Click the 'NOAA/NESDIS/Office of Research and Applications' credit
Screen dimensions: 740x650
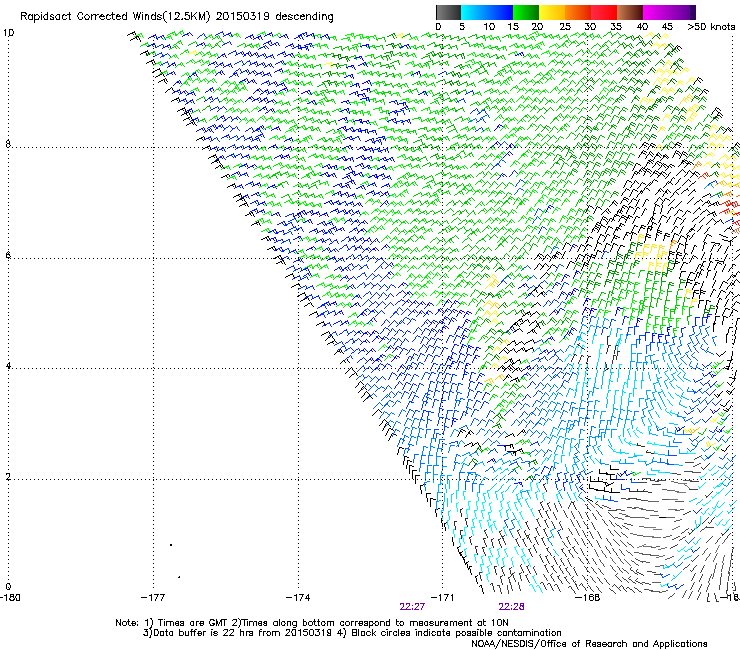pos(589,644)
